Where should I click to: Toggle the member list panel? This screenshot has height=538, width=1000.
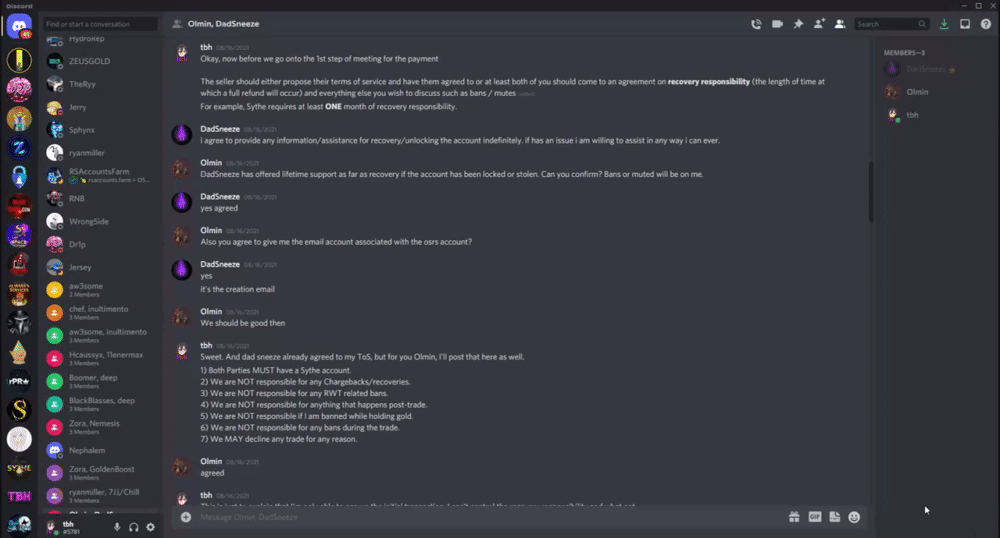pos(840,23)
